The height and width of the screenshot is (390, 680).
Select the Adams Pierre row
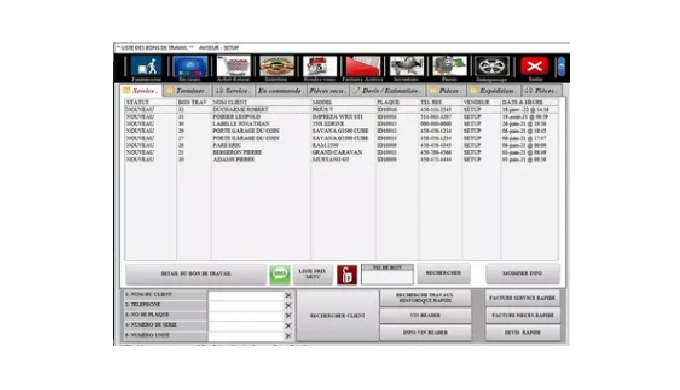point(342,160)
